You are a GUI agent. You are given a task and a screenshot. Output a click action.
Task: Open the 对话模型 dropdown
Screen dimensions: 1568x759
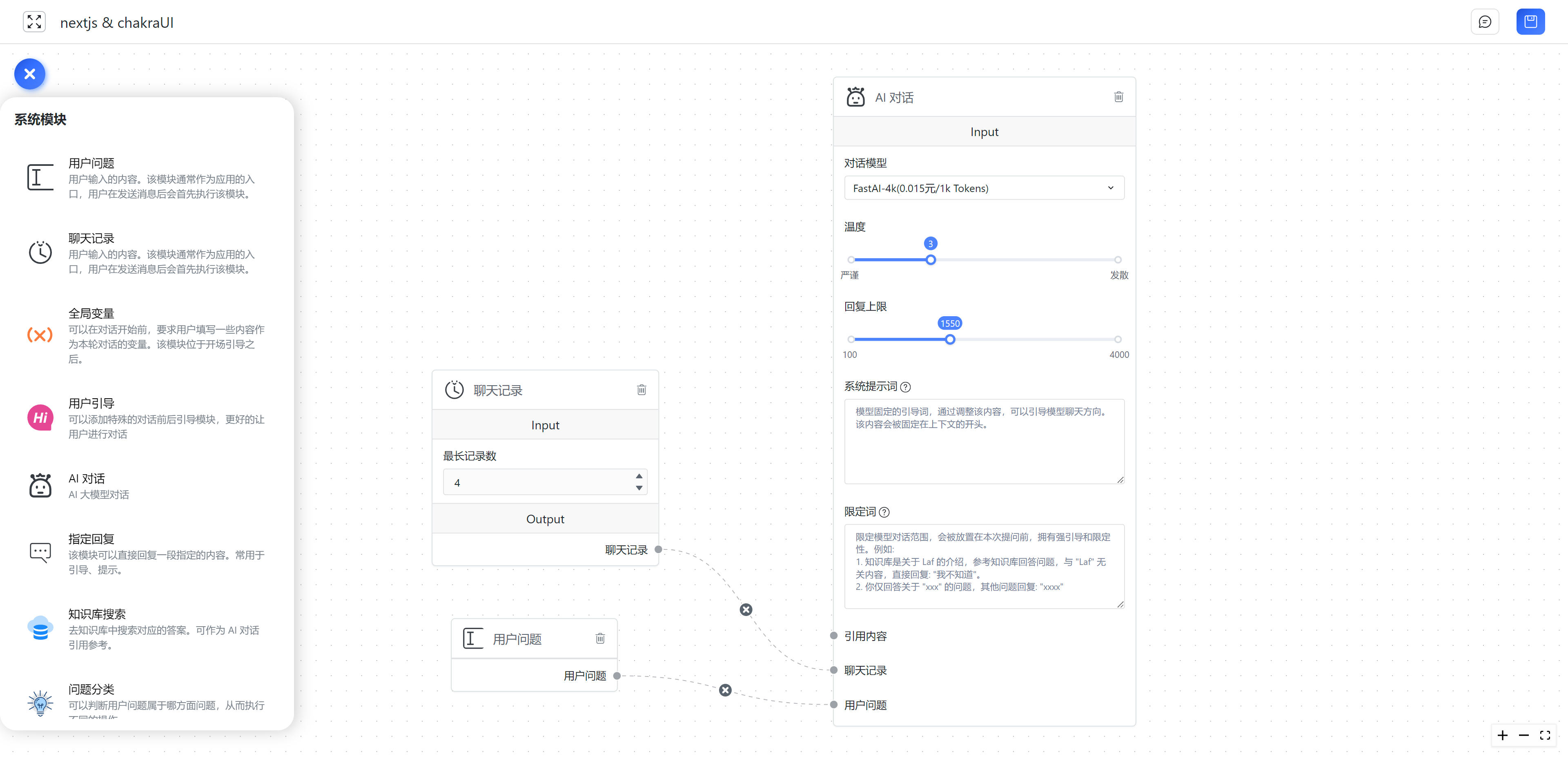point(984,188)
